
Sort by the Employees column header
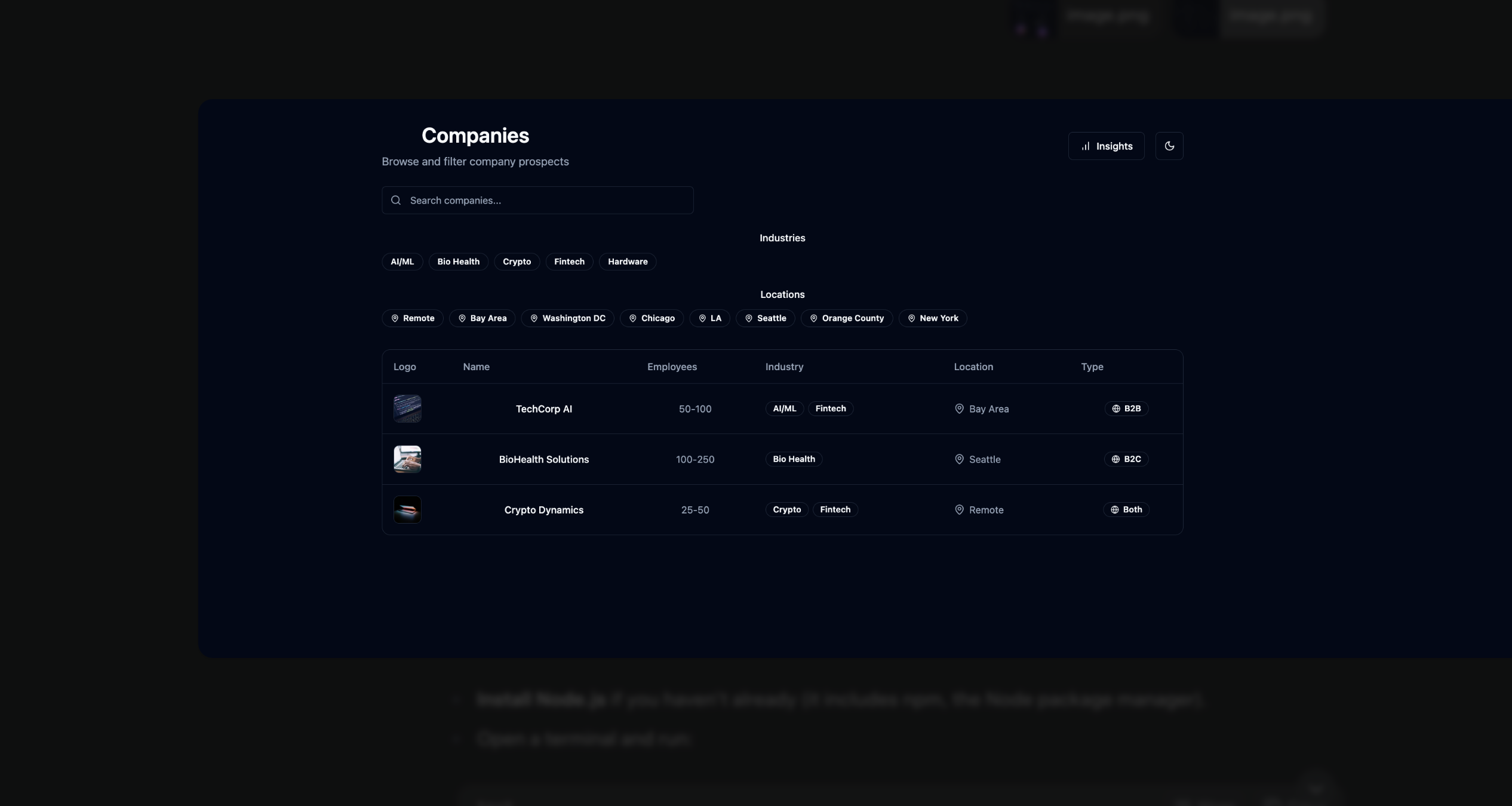(672, 367)
